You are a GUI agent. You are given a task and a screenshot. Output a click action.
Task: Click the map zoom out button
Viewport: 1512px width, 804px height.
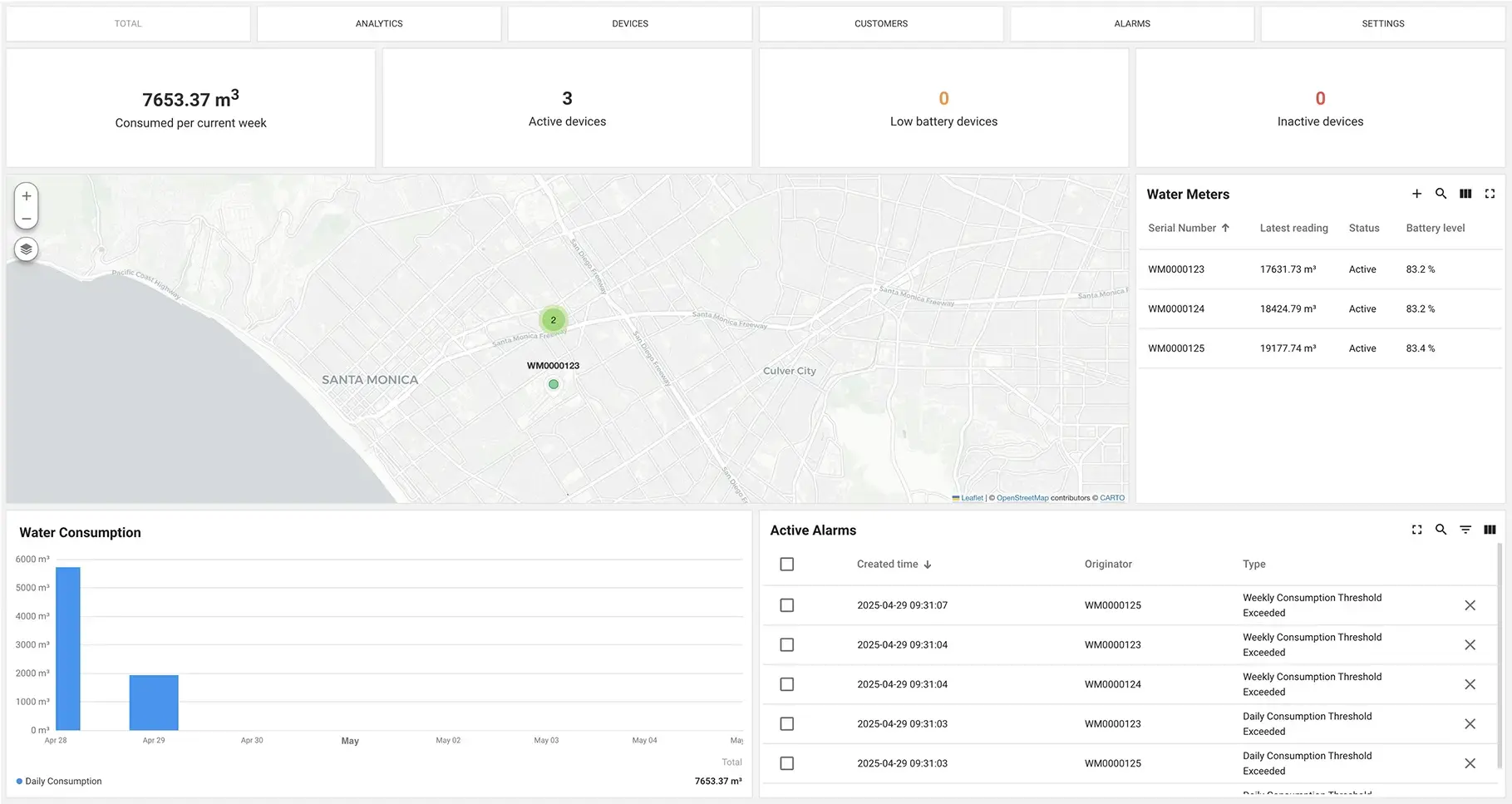(x=27, y=219)
